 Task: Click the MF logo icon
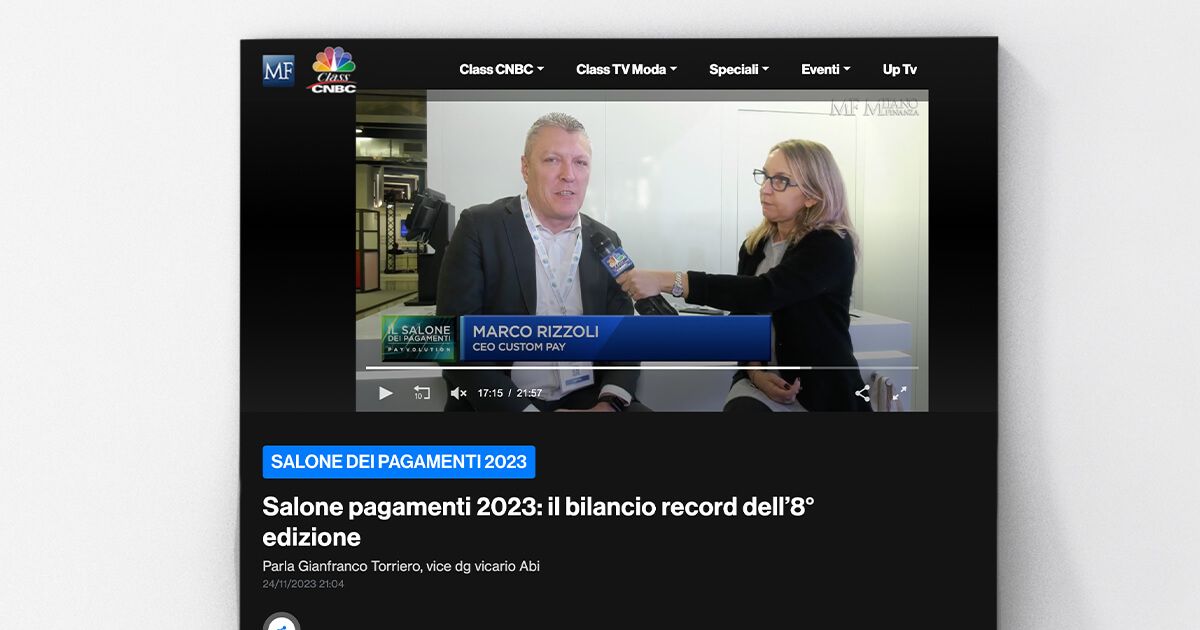(x=278, y=70)
